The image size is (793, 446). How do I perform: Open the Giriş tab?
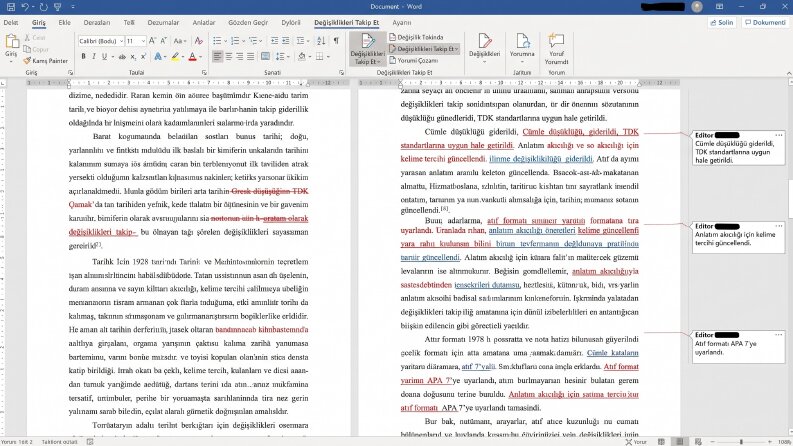(38, 23)
